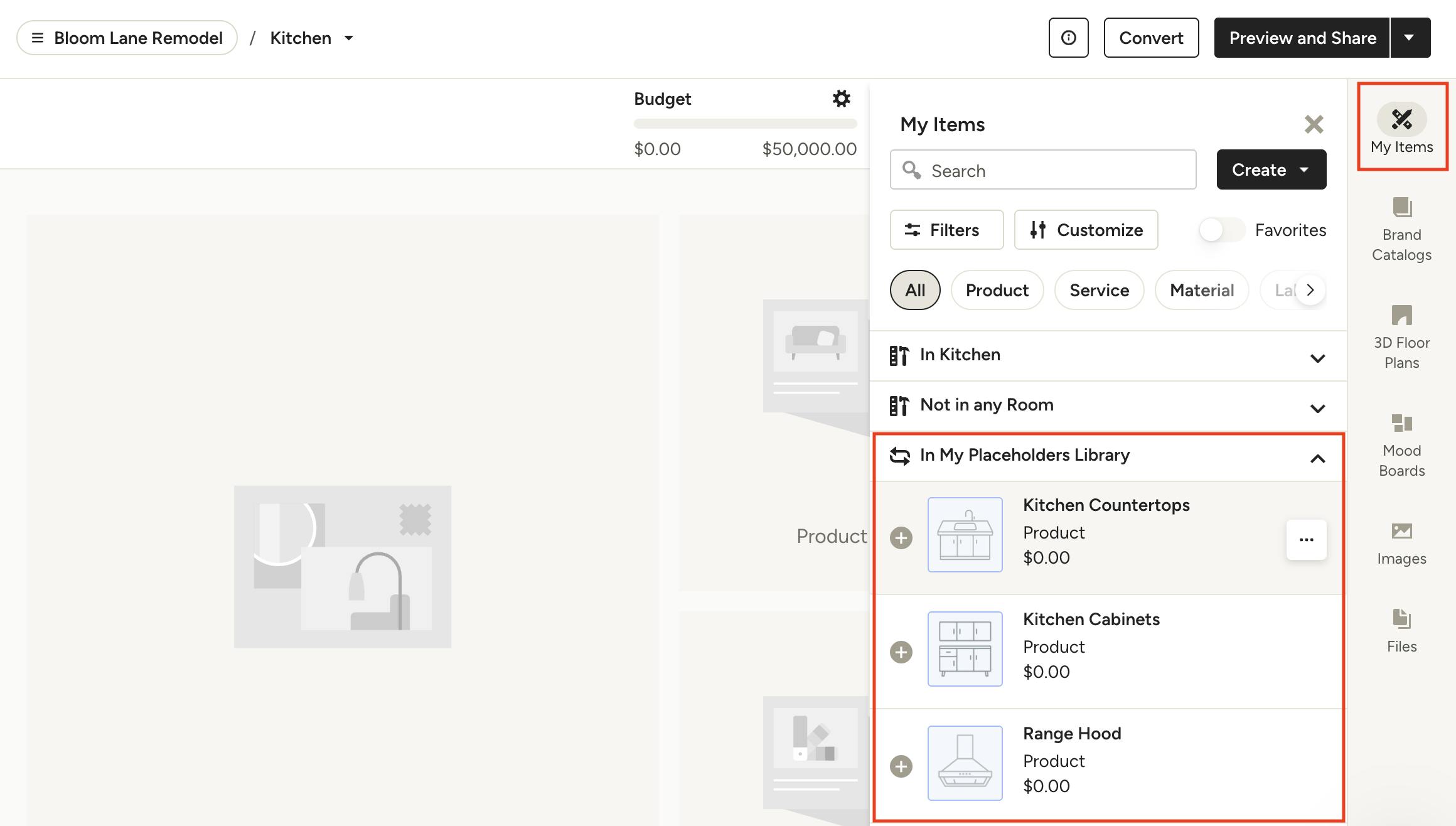
Task: Select the Material filter tab
Action: pos(1201,290)
